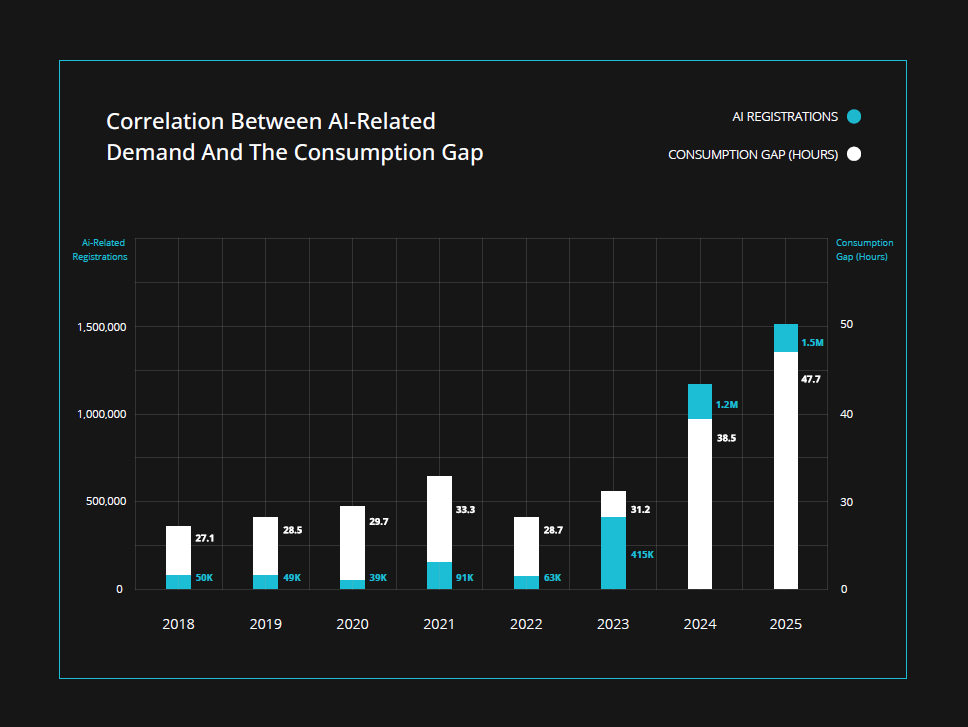Select the Ai-Related Registrations axis title
This screenshot has width=968, height=727.
click(x=100, y=249)
